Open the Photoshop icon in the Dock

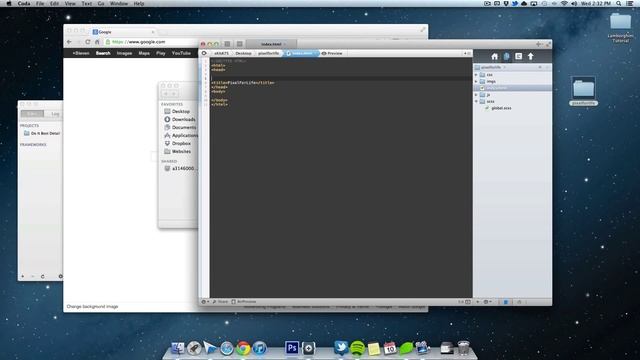[292, 348]
